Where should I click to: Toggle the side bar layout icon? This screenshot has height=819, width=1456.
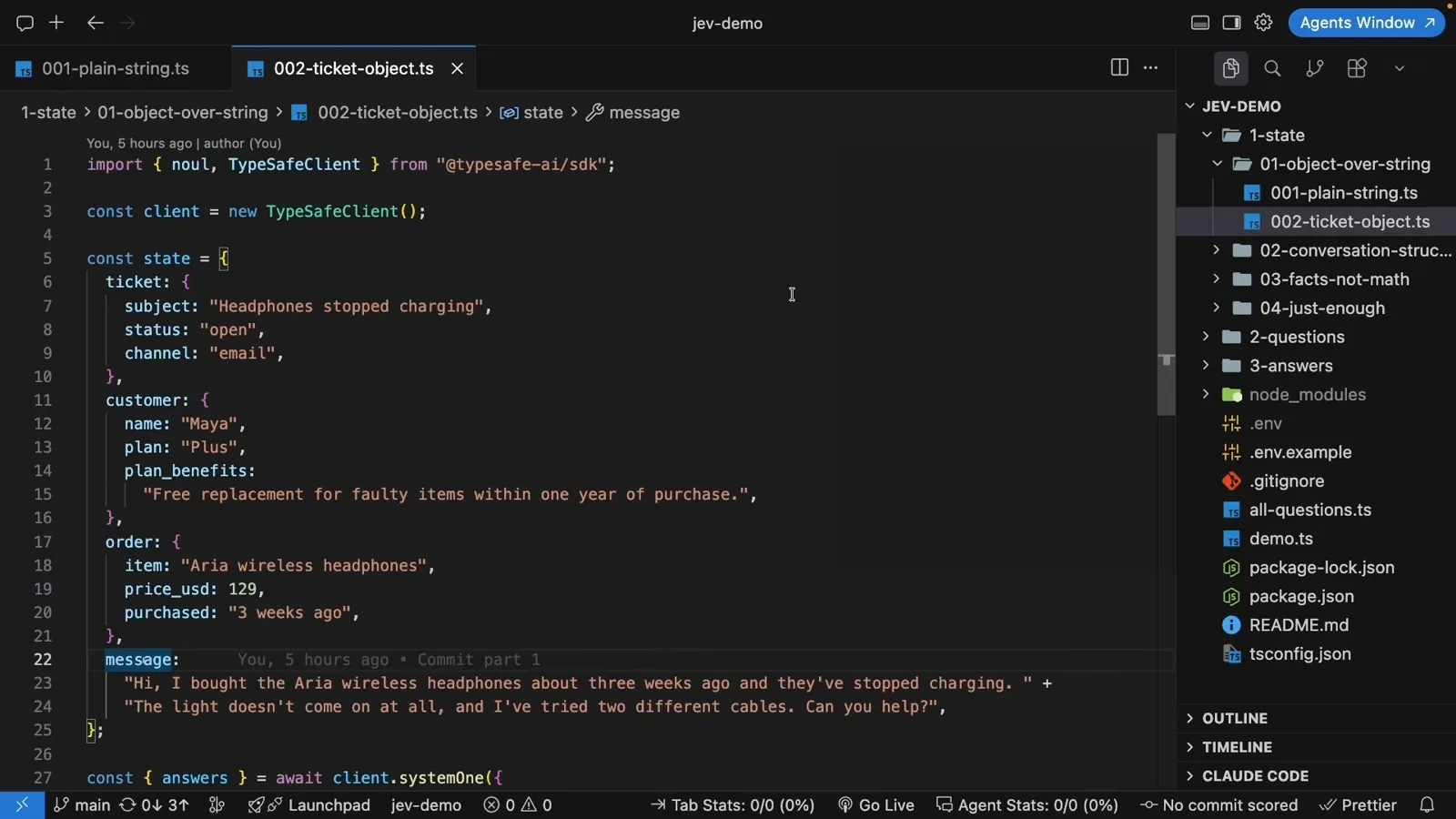tap(1231, 23)
